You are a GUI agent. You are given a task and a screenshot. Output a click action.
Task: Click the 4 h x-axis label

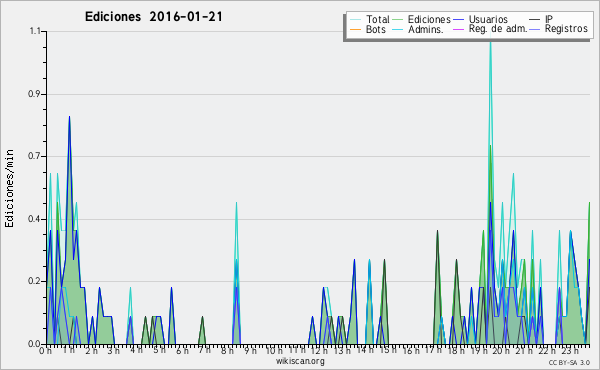(x=137, y=350)
